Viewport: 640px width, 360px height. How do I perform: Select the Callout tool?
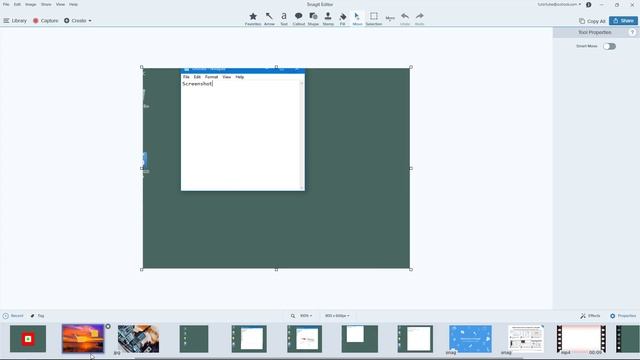click(298, 18)
